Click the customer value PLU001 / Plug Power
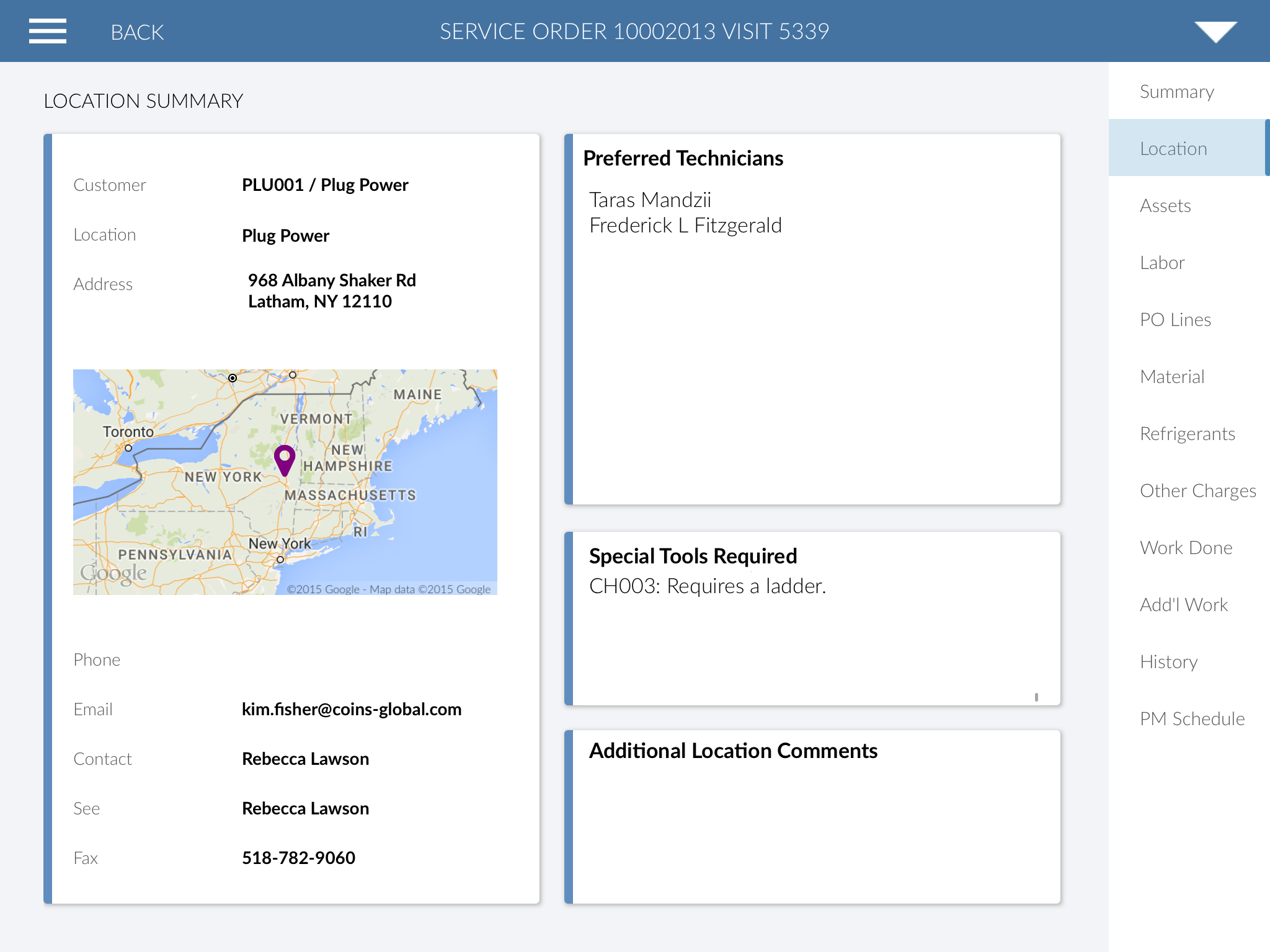1270x952 pixels. point(325,185)
